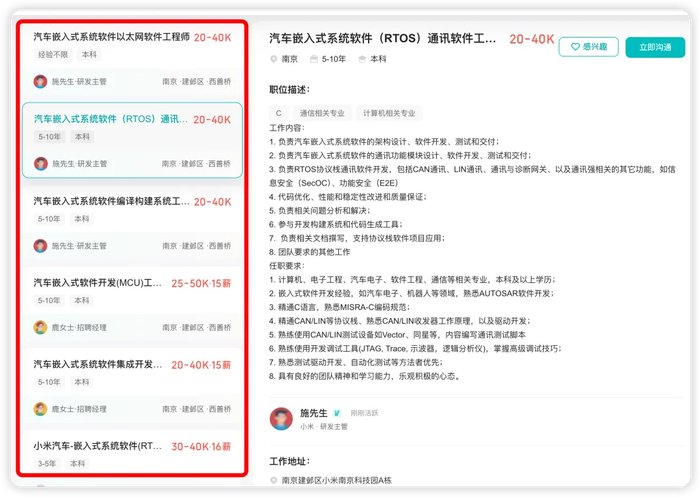This screenshot has width=700, height=497.
Task: Click the 任职要求 heading text
Action: coord(287,266)
